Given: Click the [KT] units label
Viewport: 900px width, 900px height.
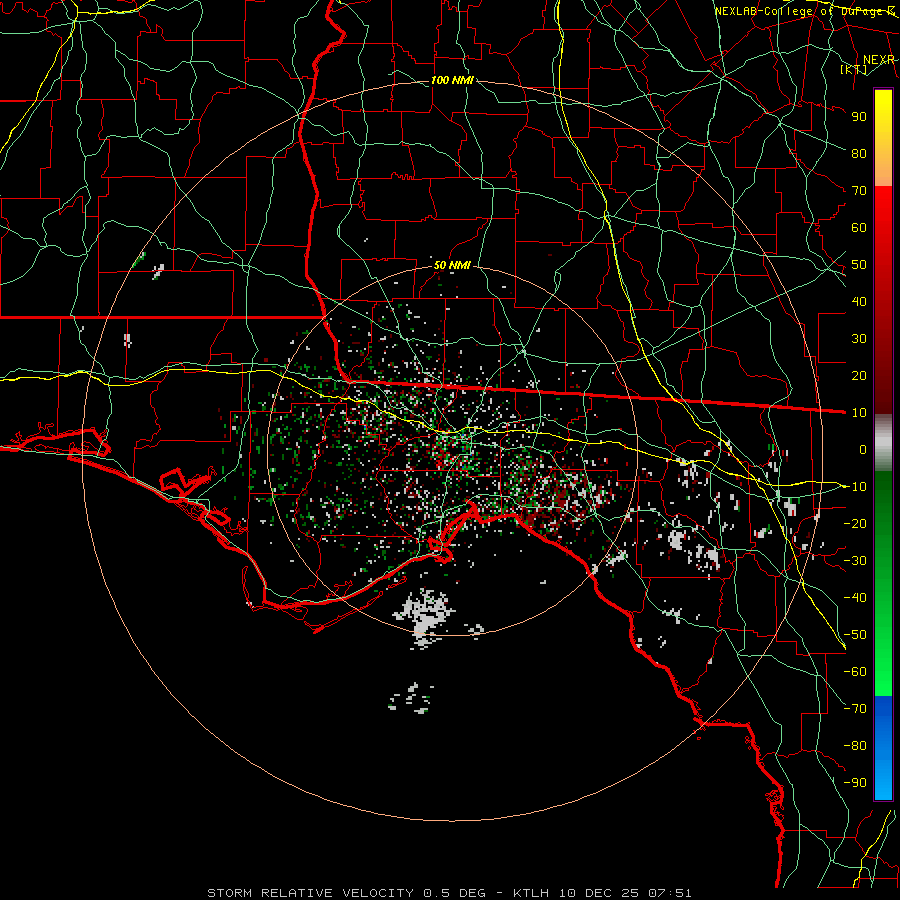Looking at the screenshot, I should 853,69.
